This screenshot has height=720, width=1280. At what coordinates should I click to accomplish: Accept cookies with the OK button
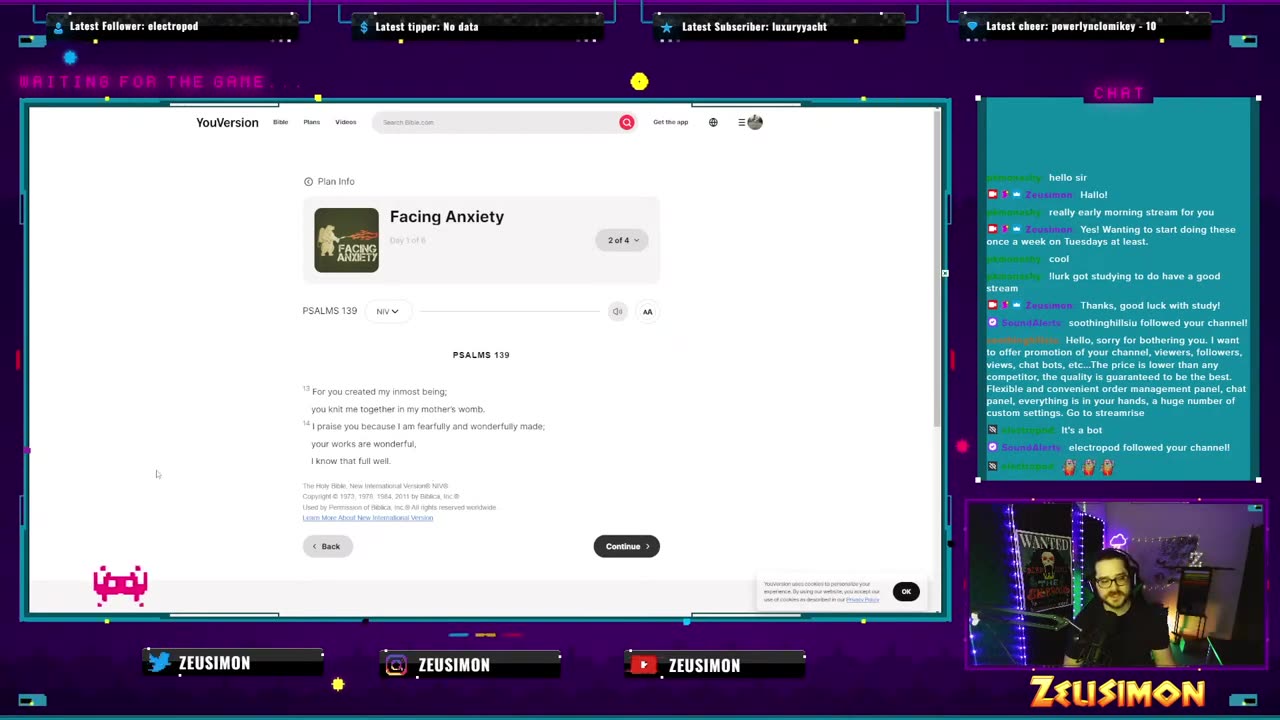pyautogui.click(x=906, y=591)
